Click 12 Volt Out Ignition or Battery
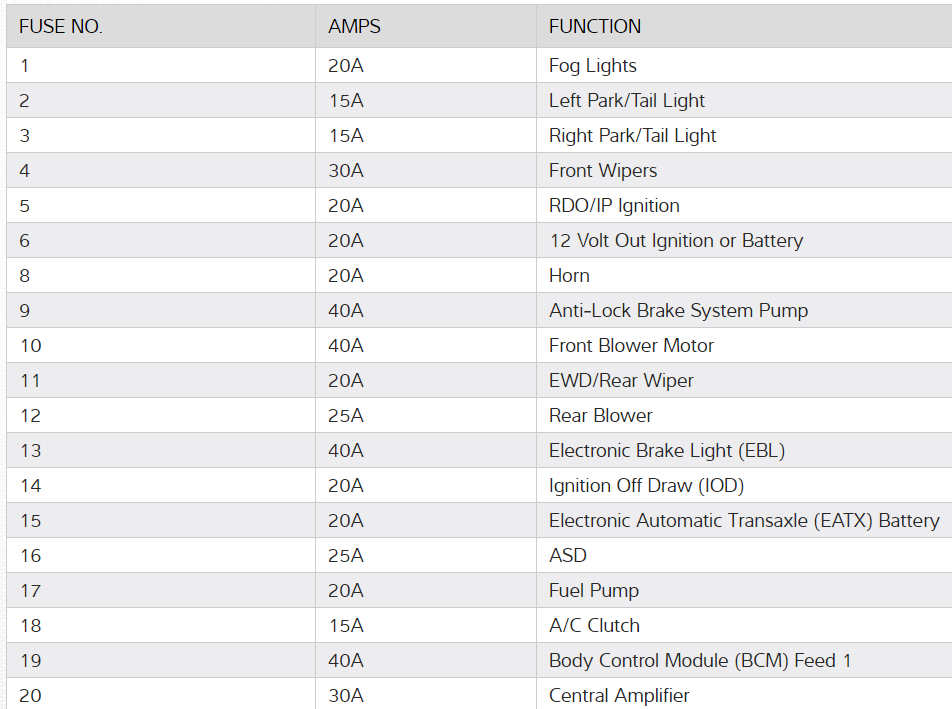The height and width of the screenshot is (709, 952). [675, 241]
